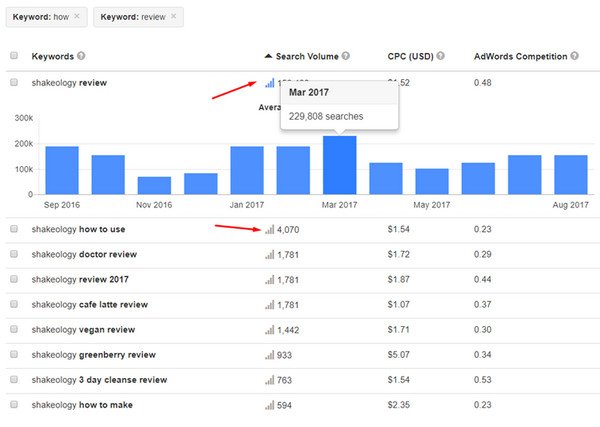
Task: Click search volume value 763
Action: click(x=284, y=380)
